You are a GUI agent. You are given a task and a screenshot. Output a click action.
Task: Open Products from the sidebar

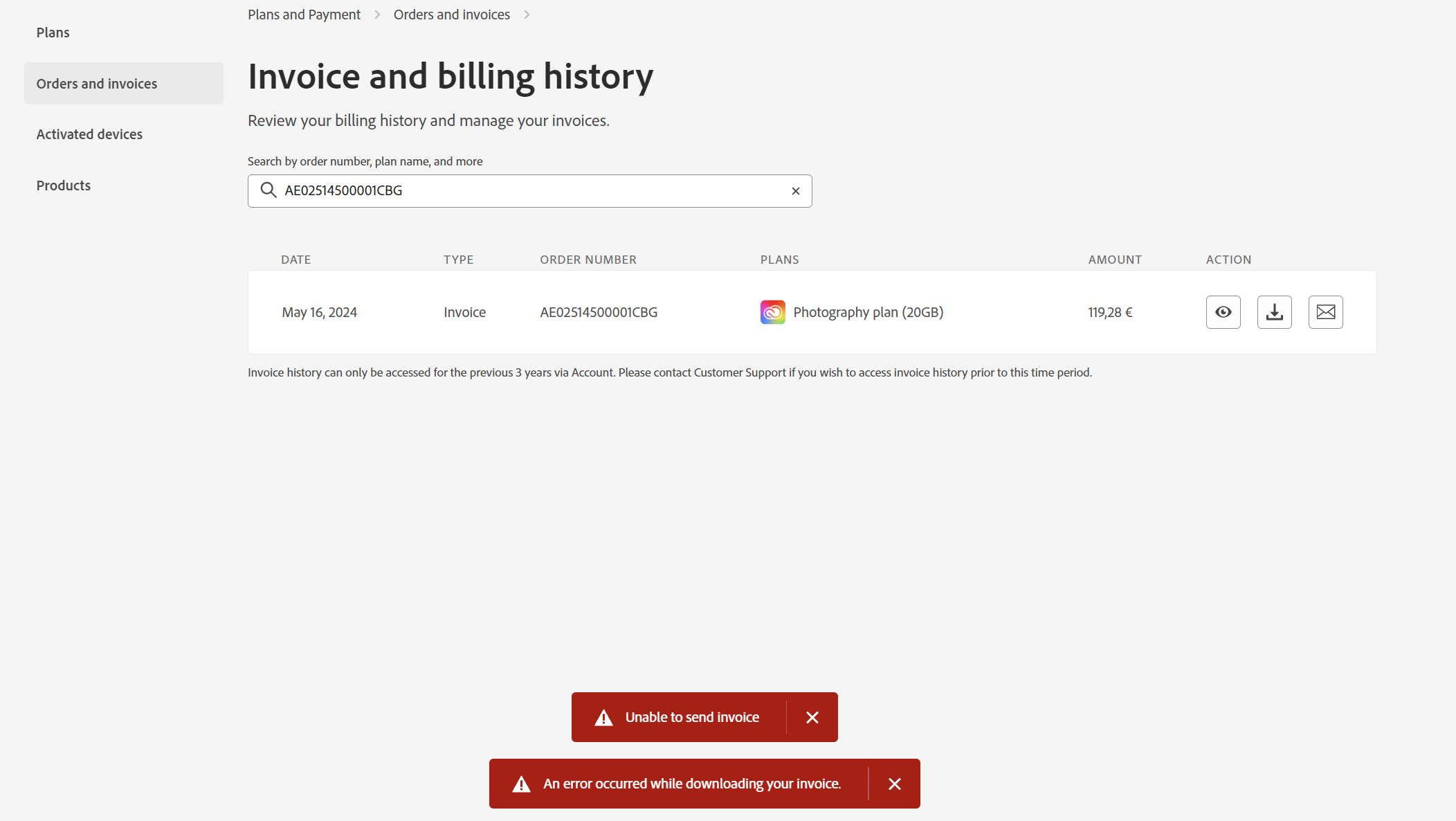tap(63, 185)
